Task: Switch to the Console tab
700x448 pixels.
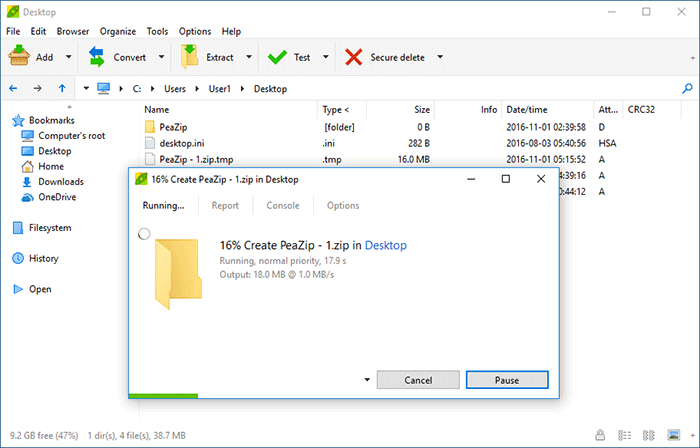Action: point(283,206)
